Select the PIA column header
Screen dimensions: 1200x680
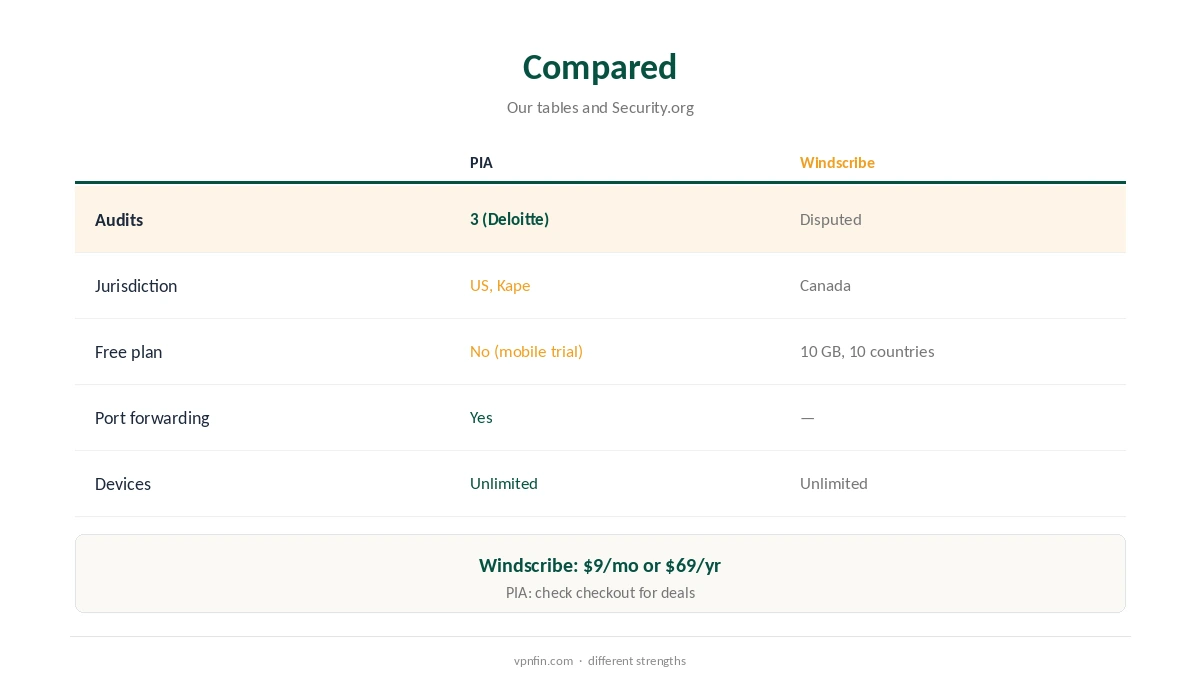481,162
